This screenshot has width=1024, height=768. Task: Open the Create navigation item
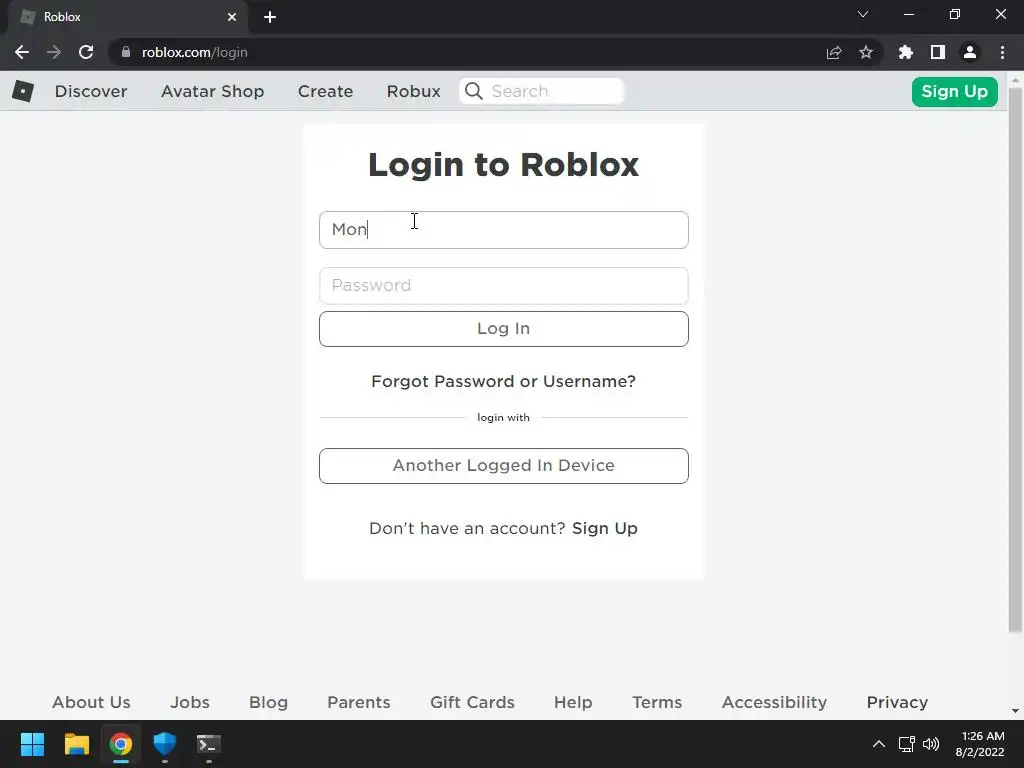pos(325,91)
